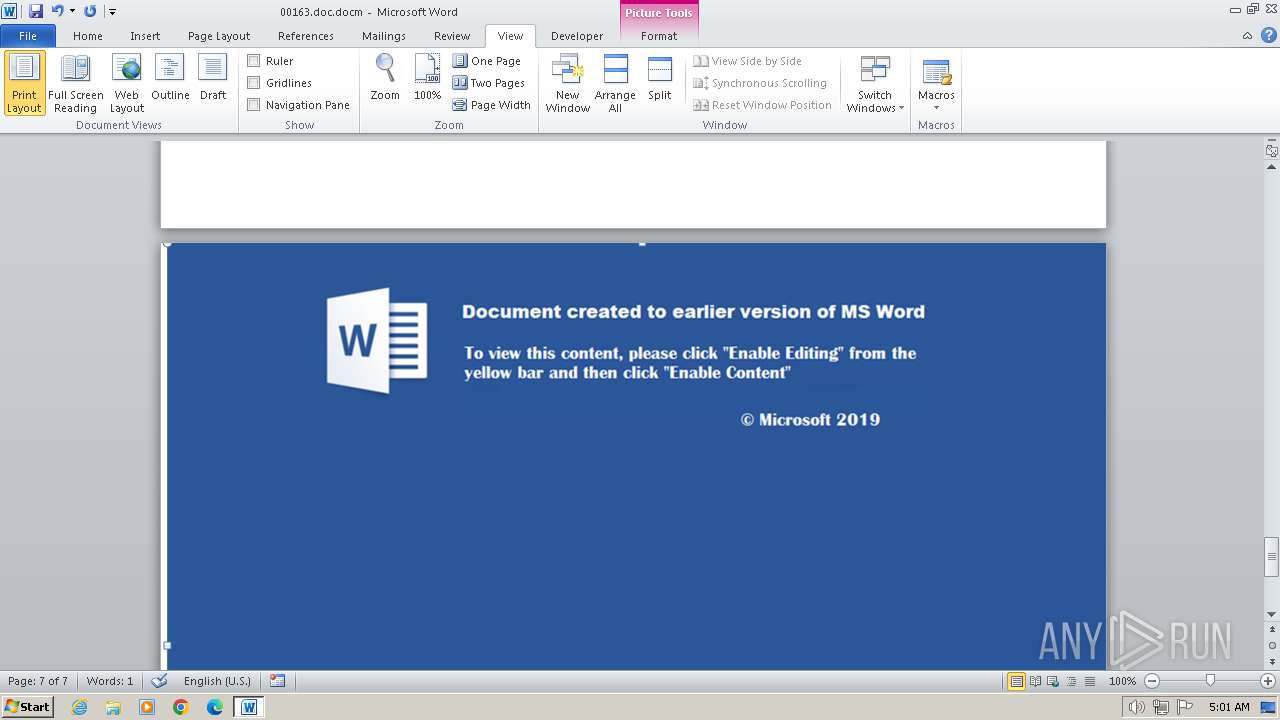Choose One Page zoom
Screen dimensions: 1280x720
(x=487, y=61)
